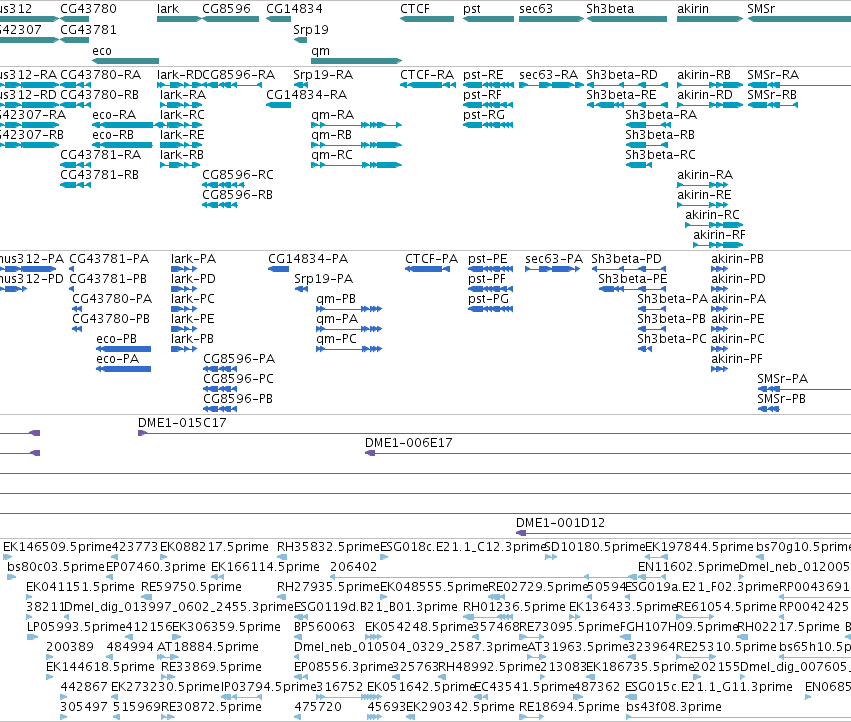Click protein eco-PB
The height and width of the screenshot is (722, 851).
coord(123,349)
